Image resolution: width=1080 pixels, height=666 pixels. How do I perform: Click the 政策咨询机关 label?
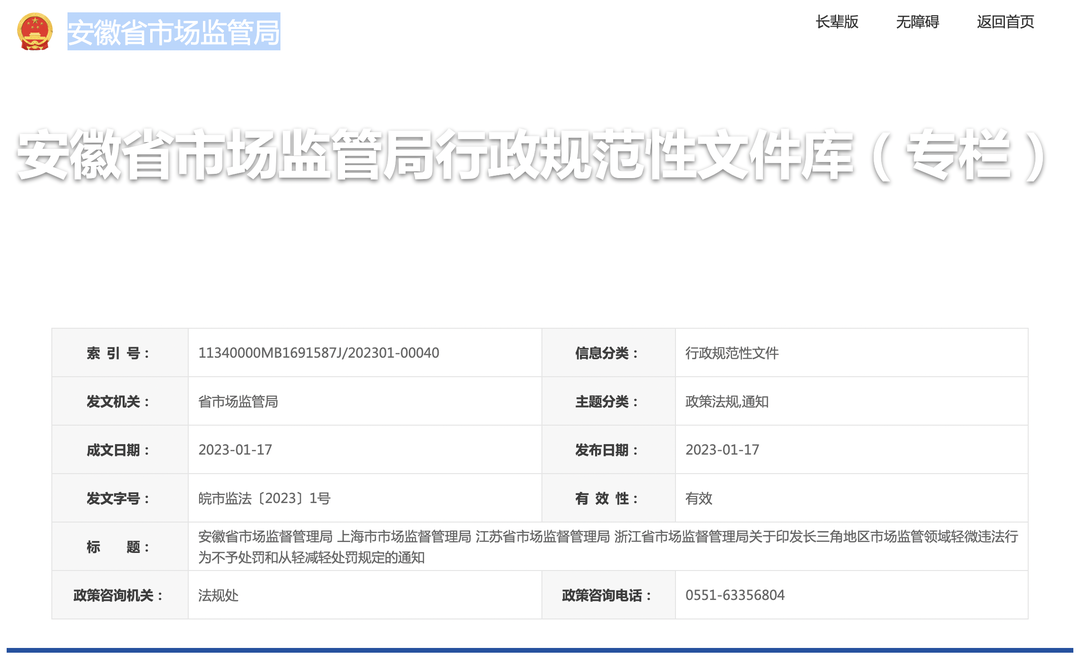click(x=118, y=595)
